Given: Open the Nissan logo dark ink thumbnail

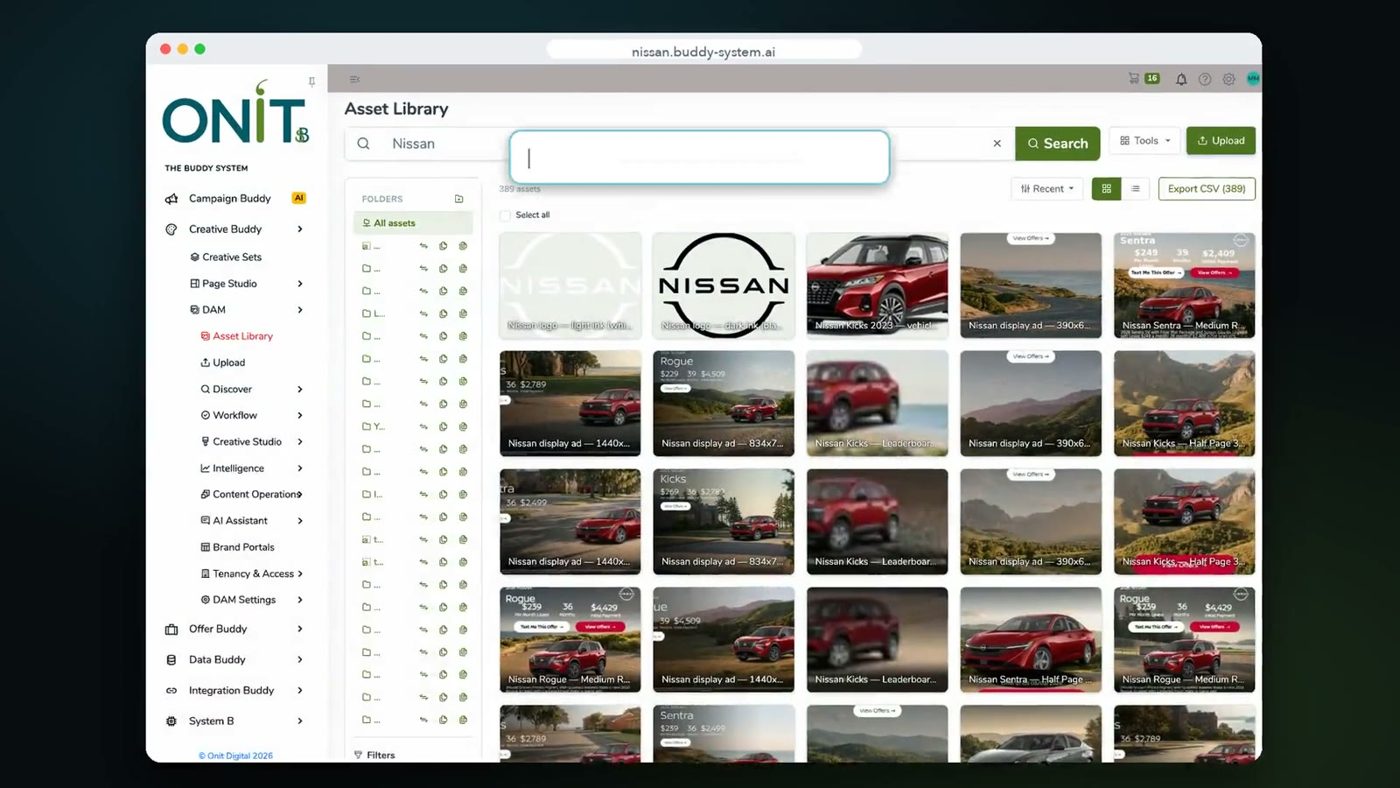Looking at the screenshot, I should [724, 286].
